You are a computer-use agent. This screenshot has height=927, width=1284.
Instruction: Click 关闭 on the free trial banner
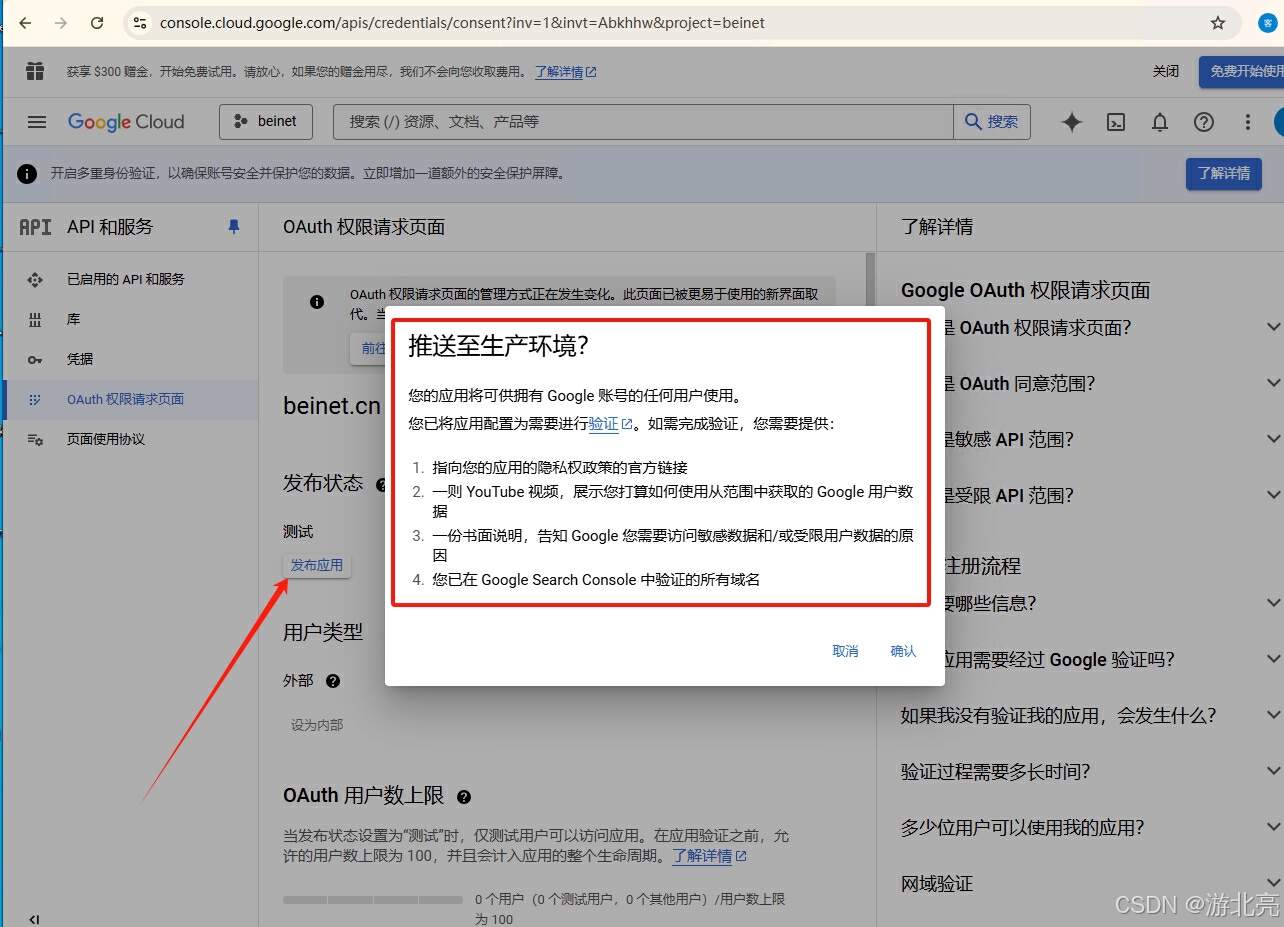(x=1166, y=71)
